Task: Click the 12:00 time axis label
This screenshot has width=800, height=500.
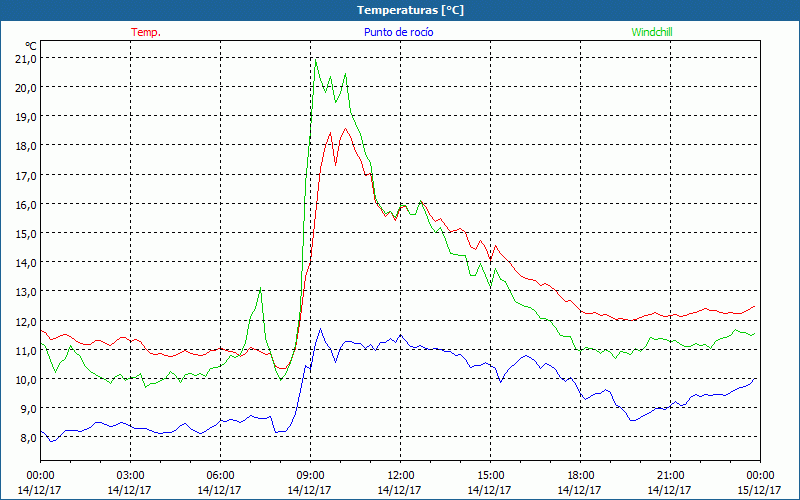Action: tap(401, 476)
